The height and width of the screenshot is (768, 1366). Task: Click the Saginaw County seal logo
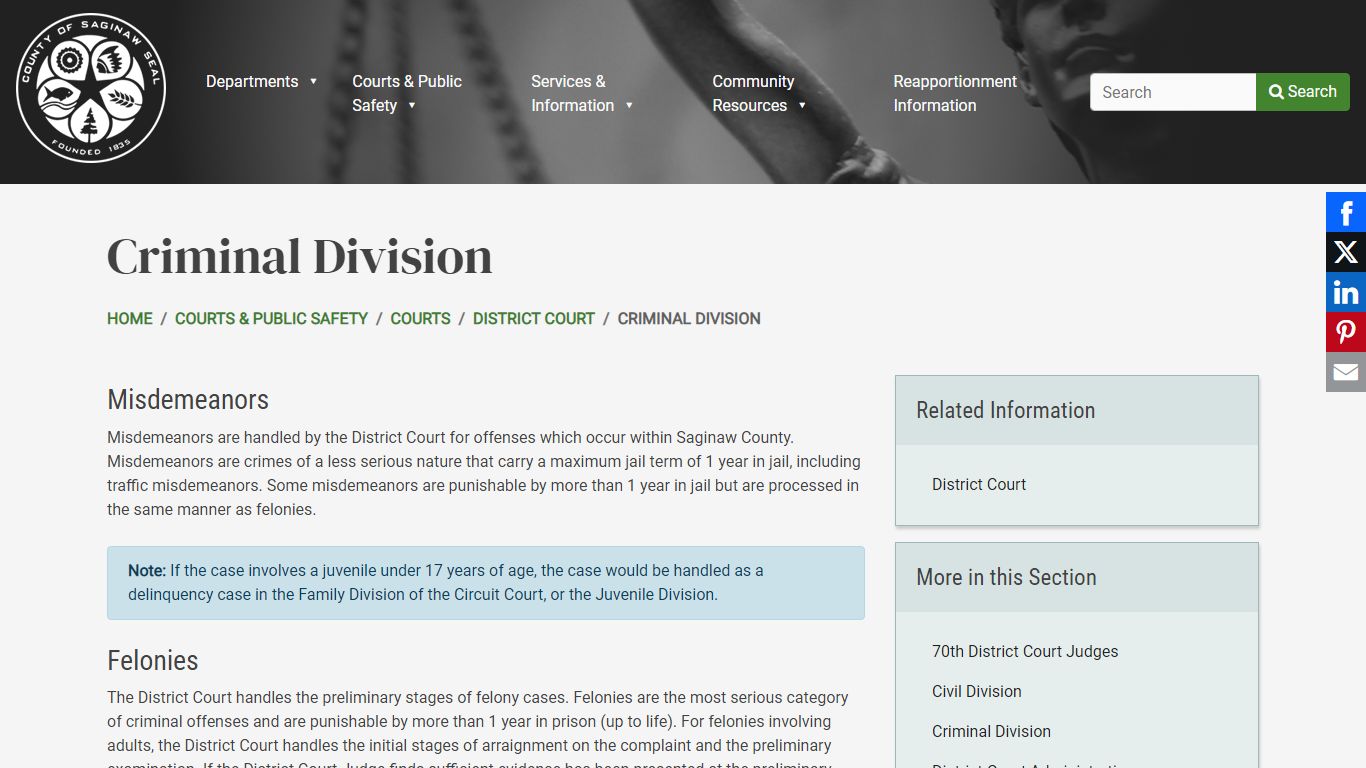coord(91,88)
